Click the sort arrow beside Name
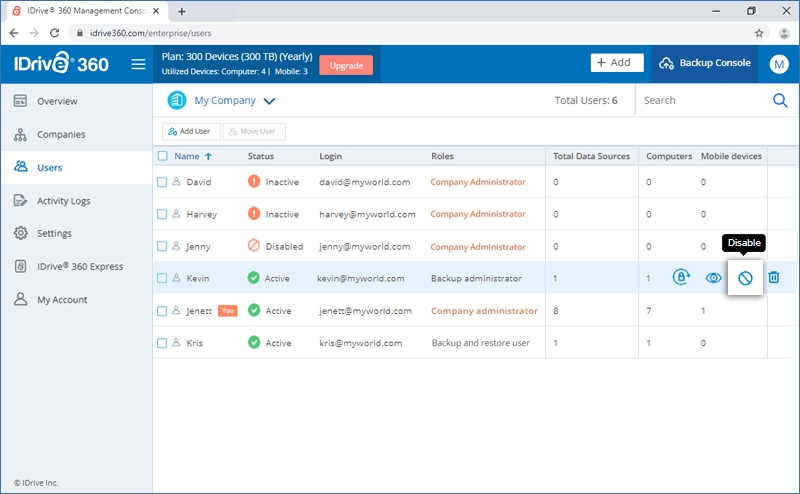This screenshot has width=800, height=494. coord(208,157)
